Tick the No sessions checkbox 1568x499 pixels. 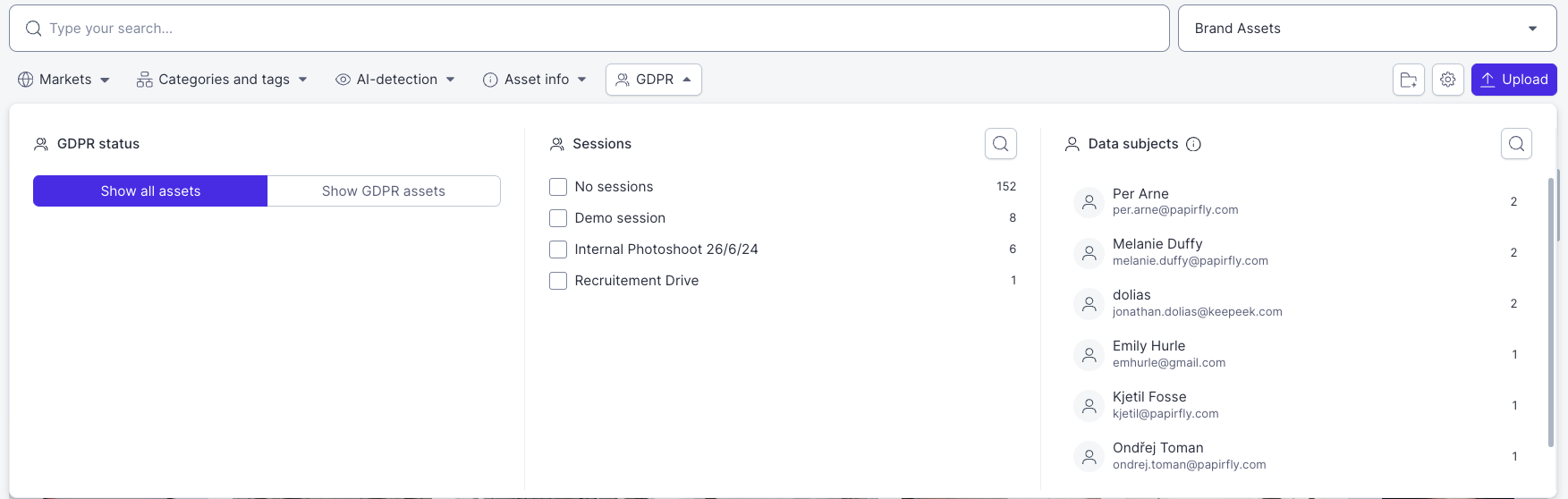click(558, 187)
